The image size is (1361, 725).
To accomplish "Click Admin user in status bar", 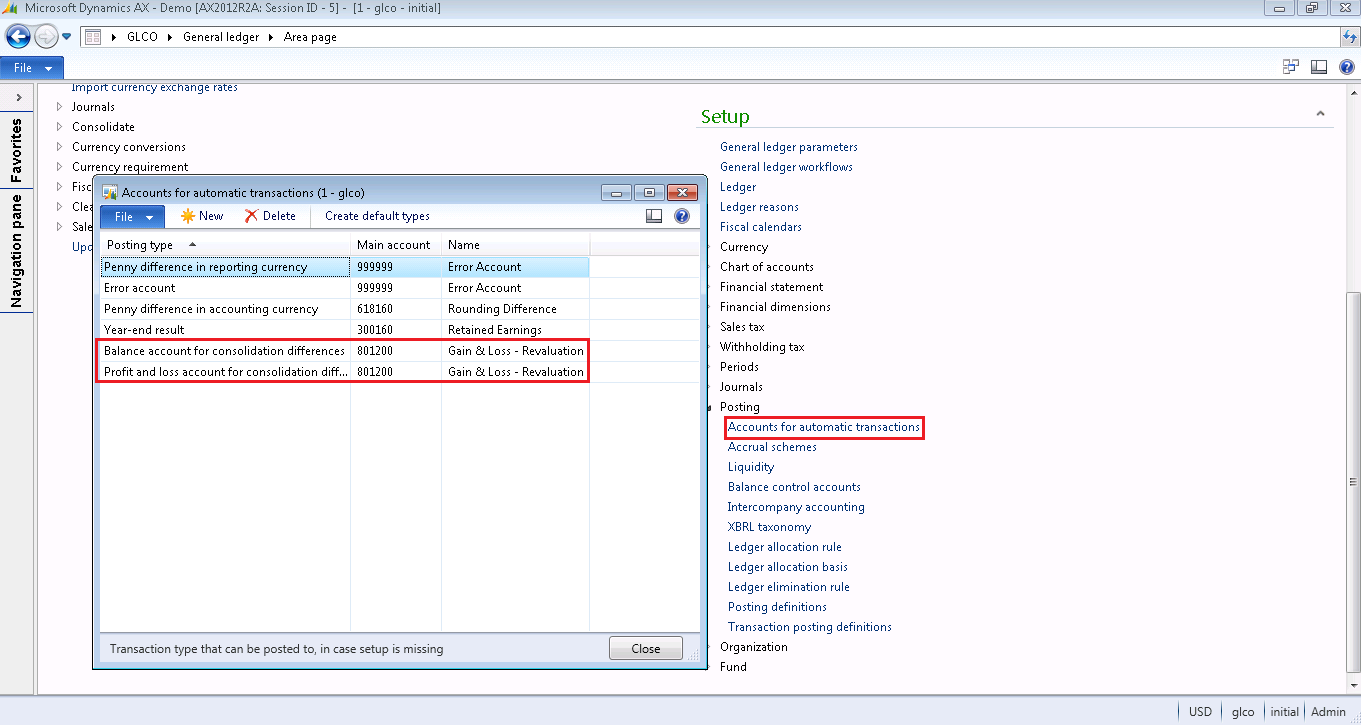I will coord(1328,712).
